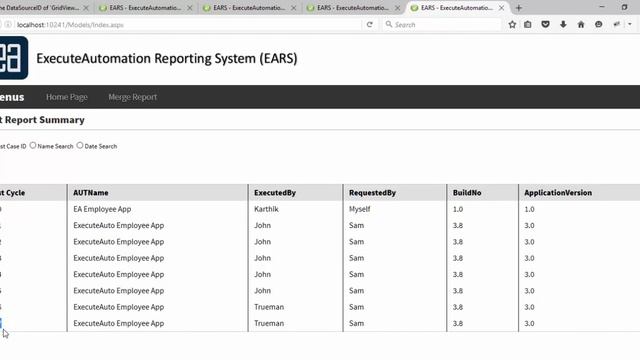Viewport: 640px width, 360px height.
Task: Select the active EARS tab
Action: 456,8
